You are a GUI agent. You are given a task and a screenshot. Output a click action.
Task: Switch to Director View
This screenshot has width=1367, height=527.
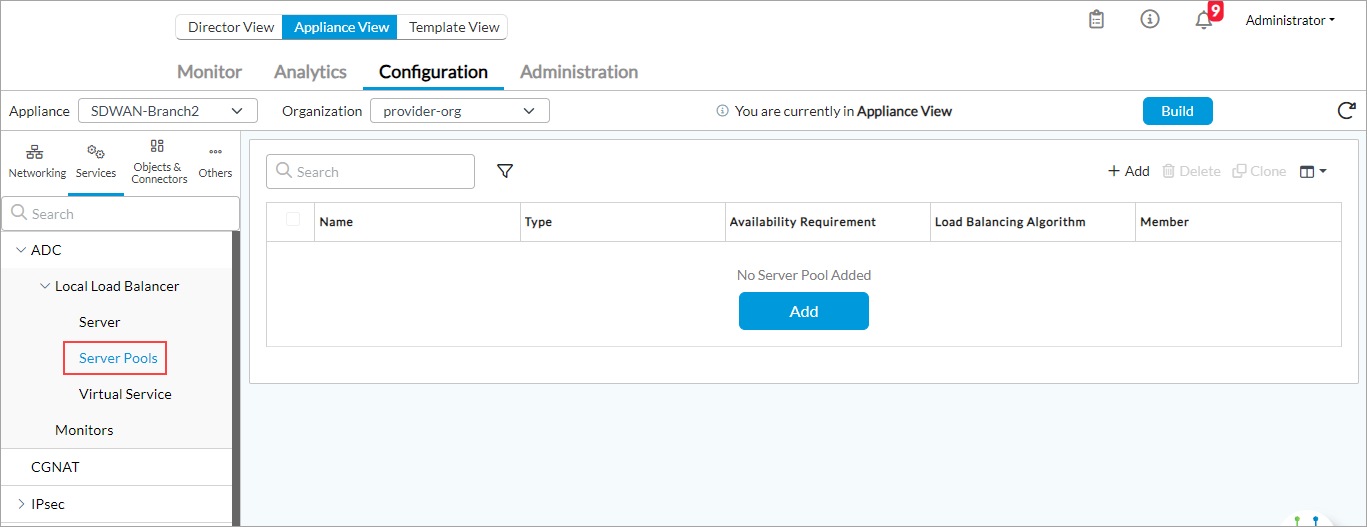click(230, 27)
